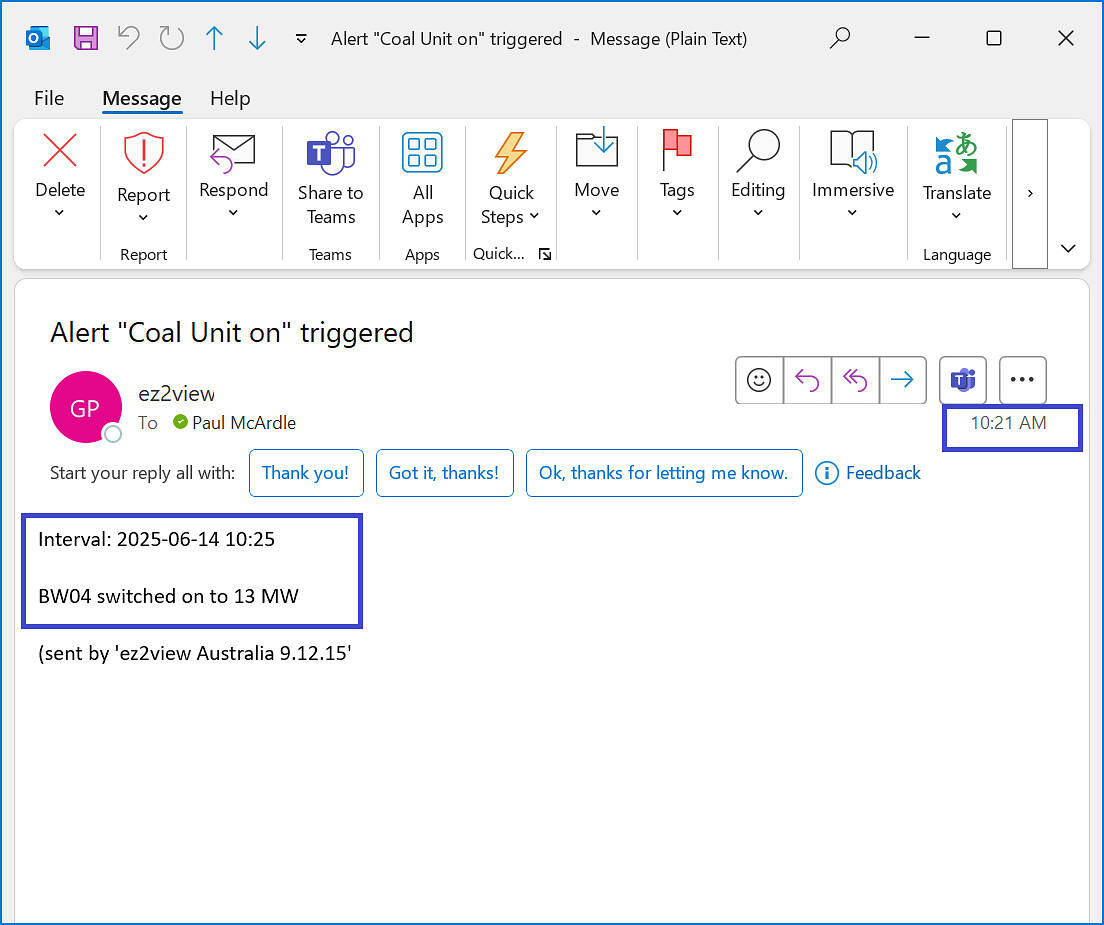Expand the Move dropdown arrow
This screenshot has width=1104, height=925.
point(596,213)
